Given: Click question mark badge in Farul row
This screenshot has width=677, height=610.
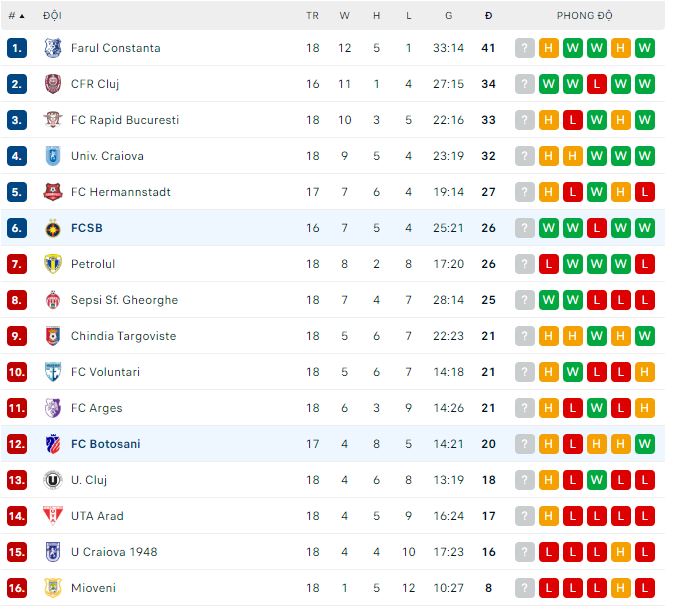Looking at the screenshot, I should tap(525, 48).
